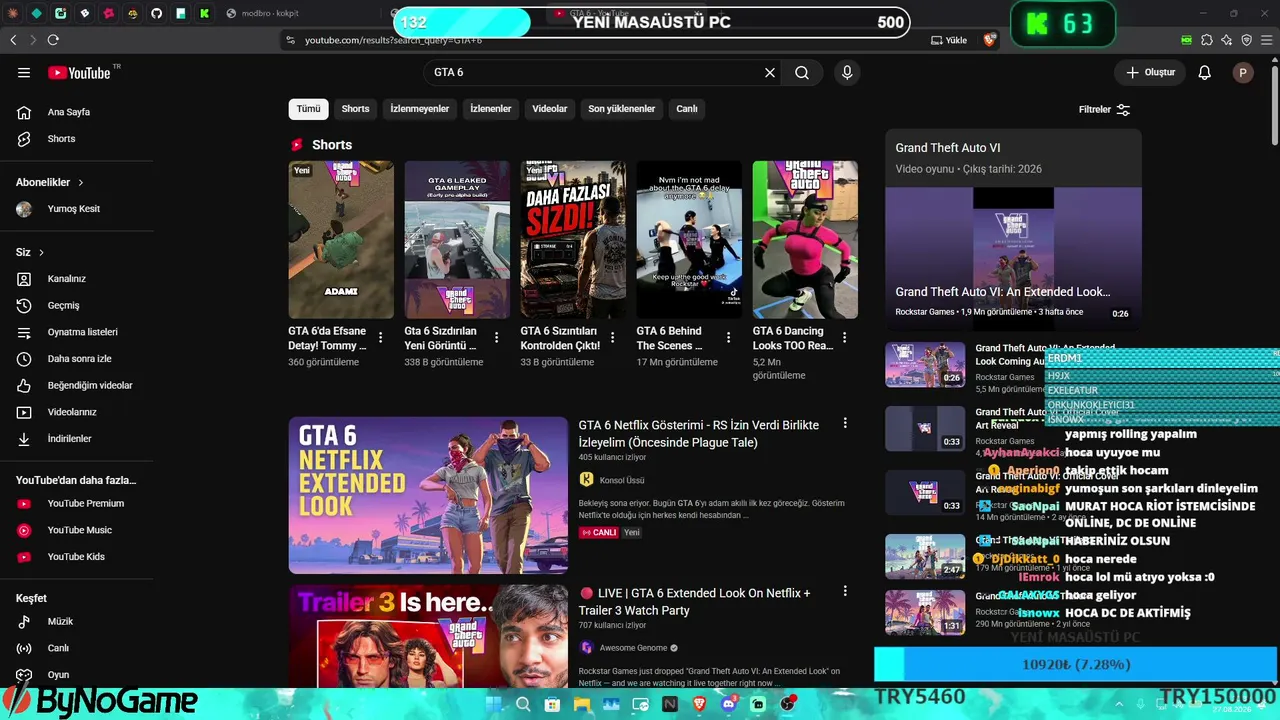1280x720 pixels.
Task: Click the magnifier search button
Action: (802, 72)
